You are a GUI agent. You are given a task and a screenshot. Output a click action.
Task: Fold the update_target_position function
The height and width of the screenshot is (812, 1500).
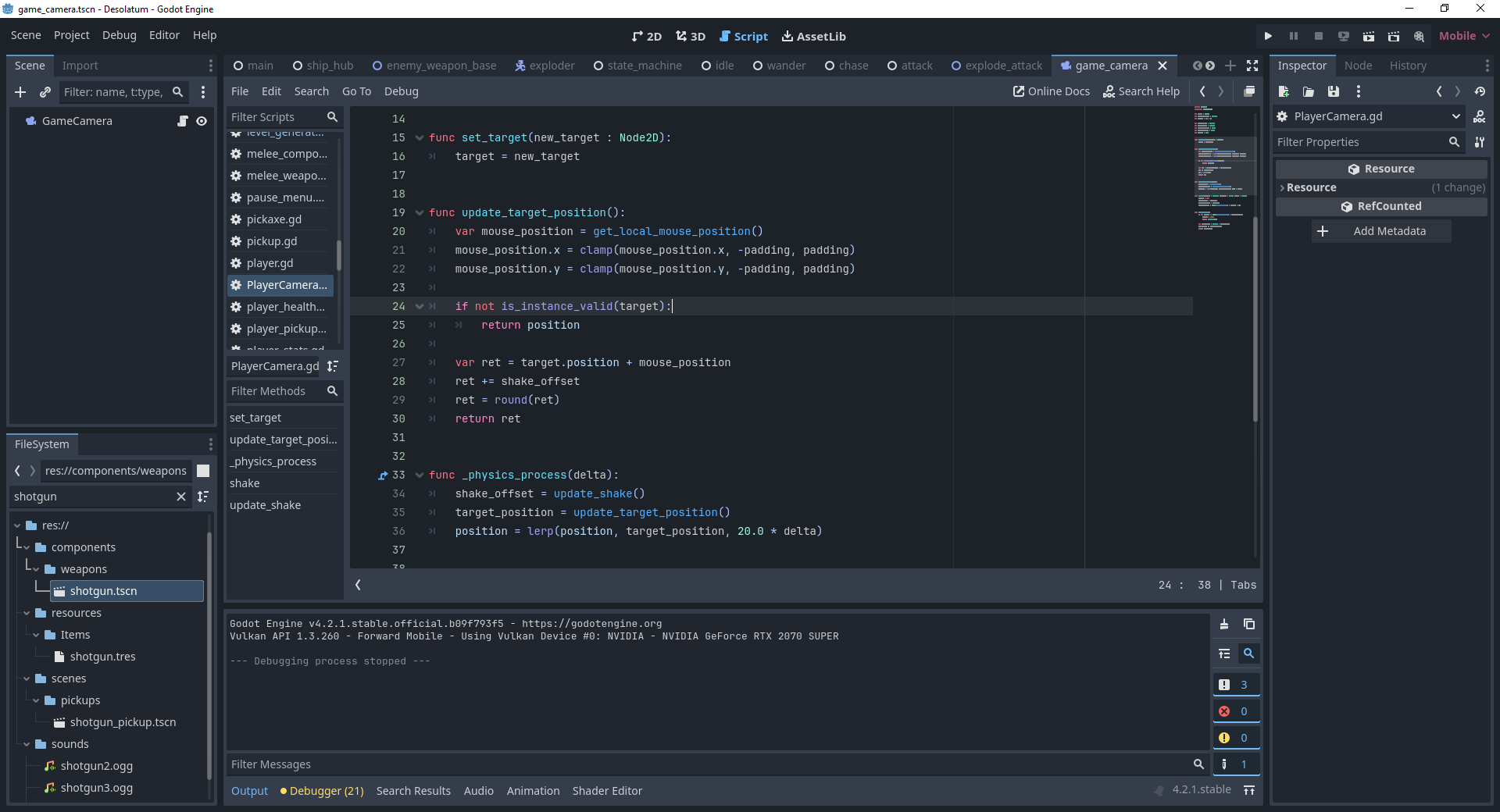click(x=420, y=212)
